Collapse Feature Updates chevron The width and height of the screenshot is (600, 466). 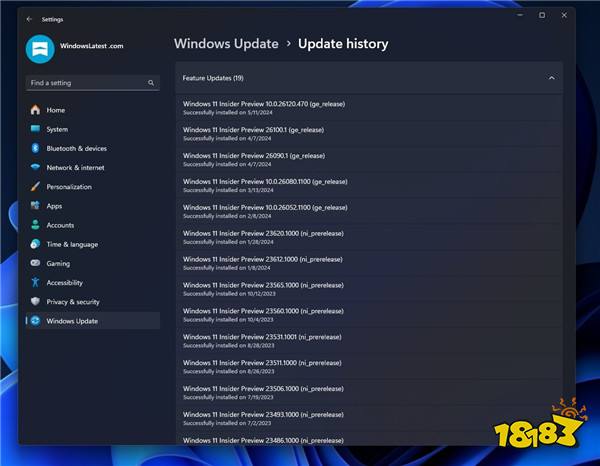click(x=551, y=78)
